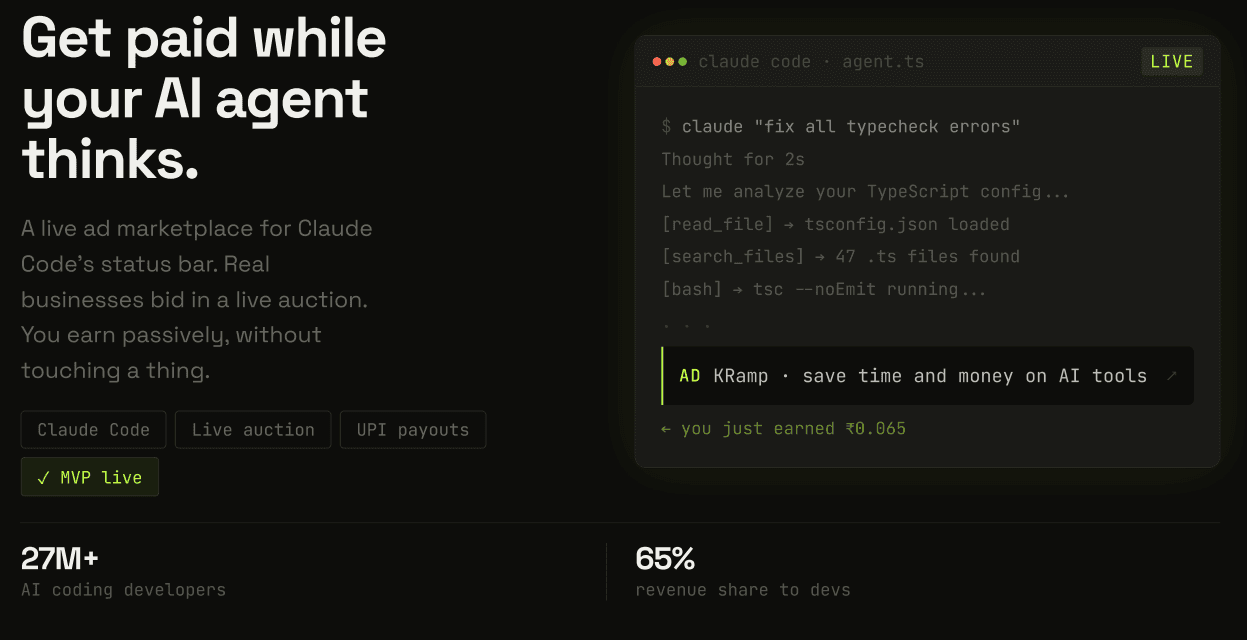Select the Claude Code tag
1247x640 pixels.
coord(94,430)
